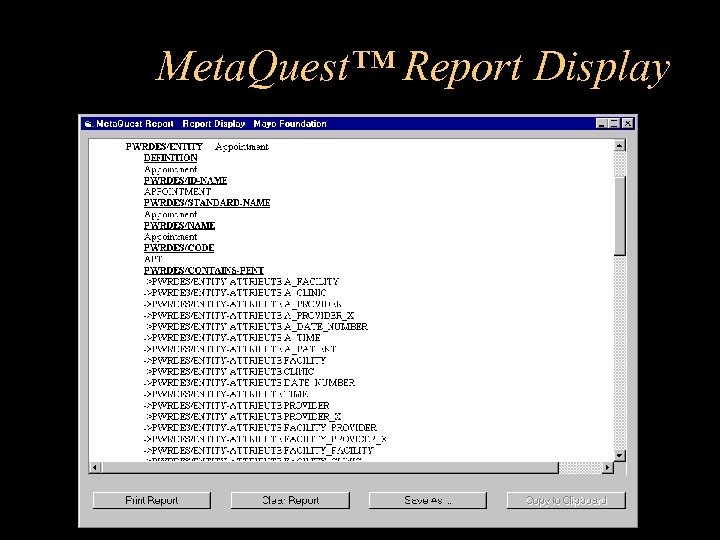Clear the report with Clear Report

290,500
